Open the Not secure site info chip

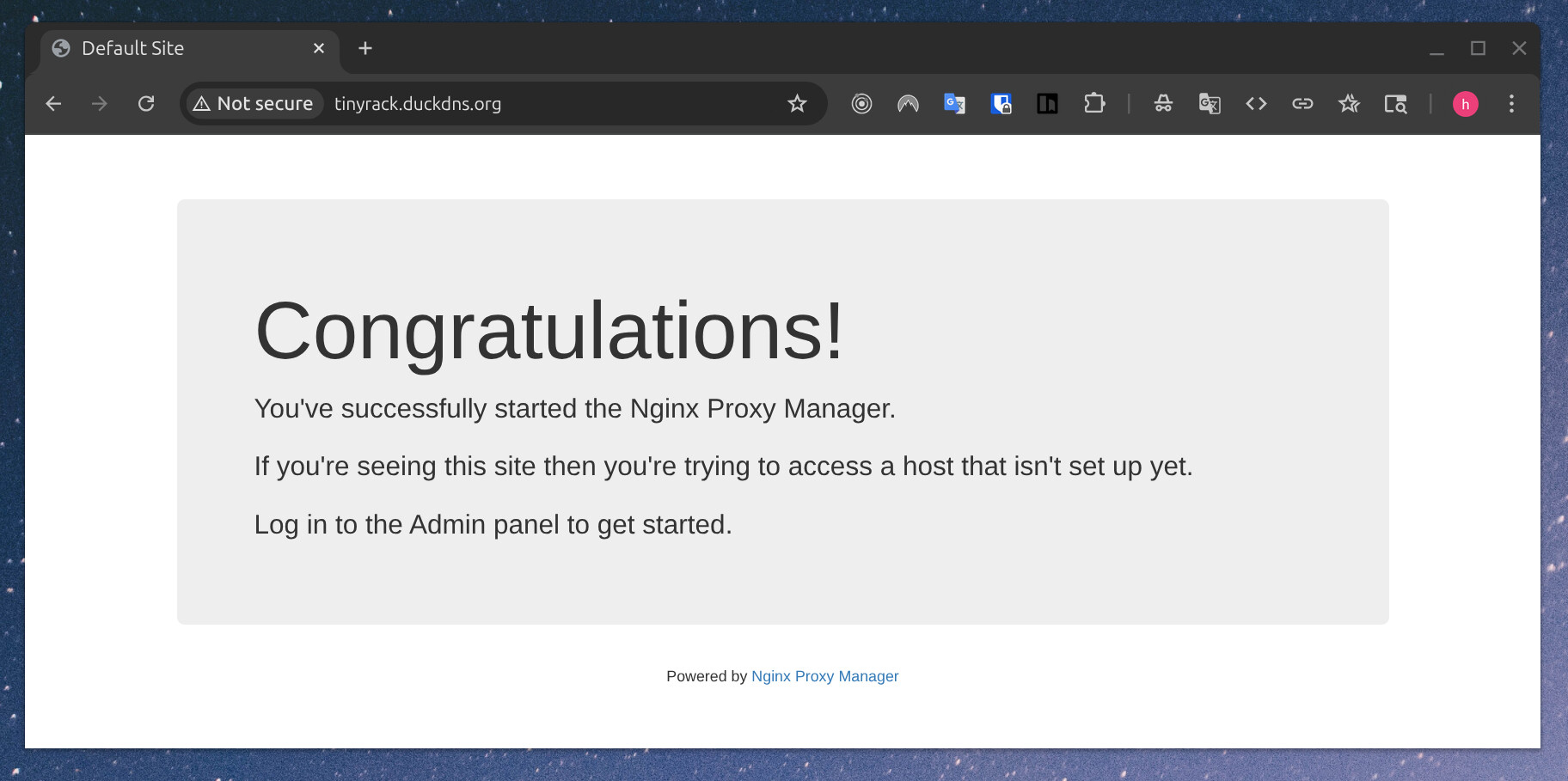(254, 104)
